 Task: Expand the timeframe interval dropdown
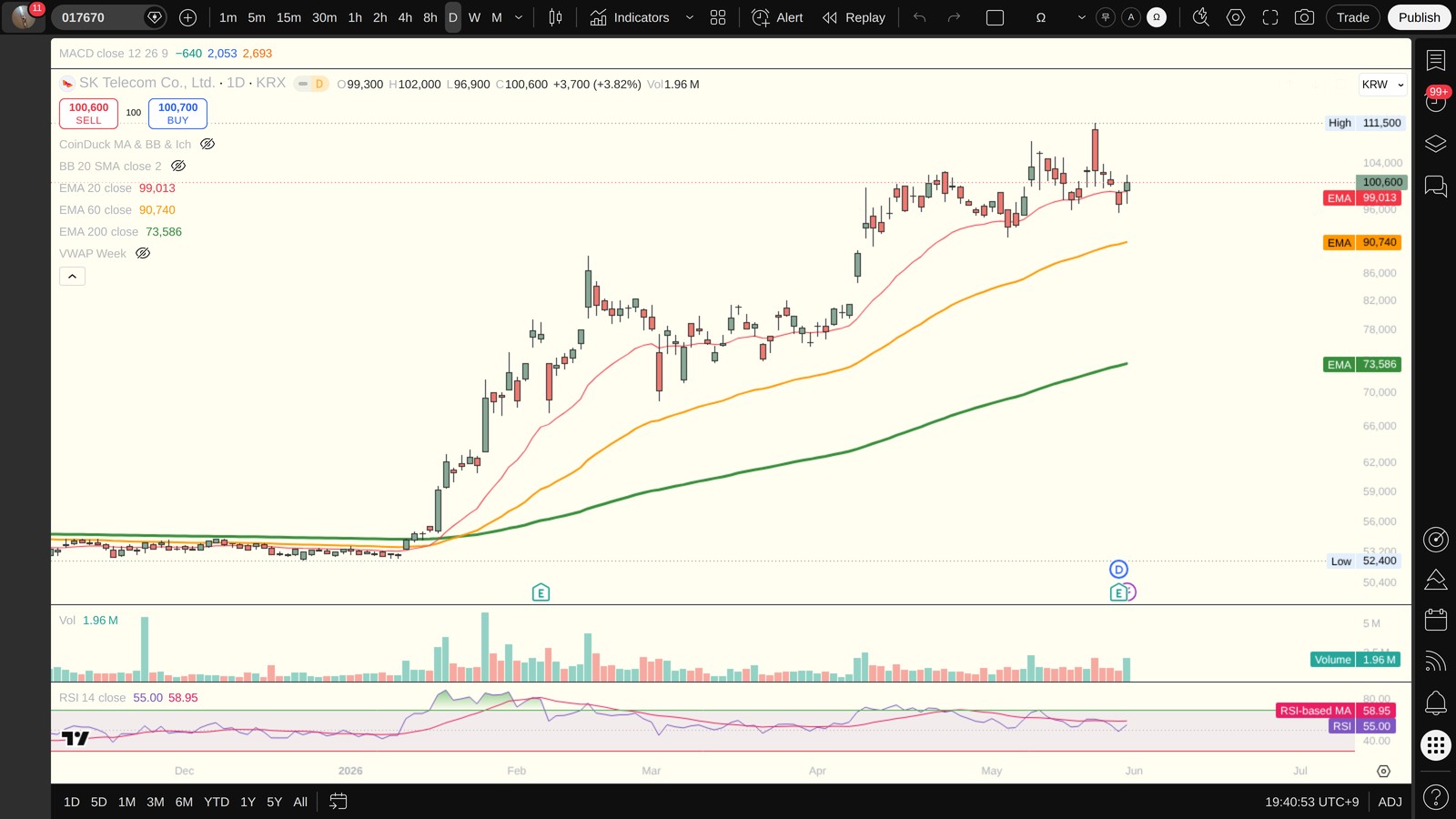[x=519, y=17]
